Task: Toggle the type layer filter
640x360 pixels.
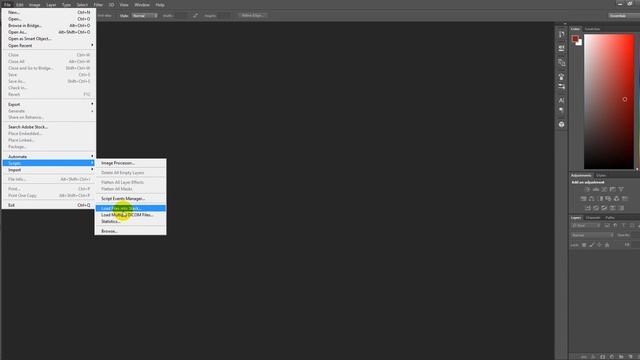Action: (623, 225)
